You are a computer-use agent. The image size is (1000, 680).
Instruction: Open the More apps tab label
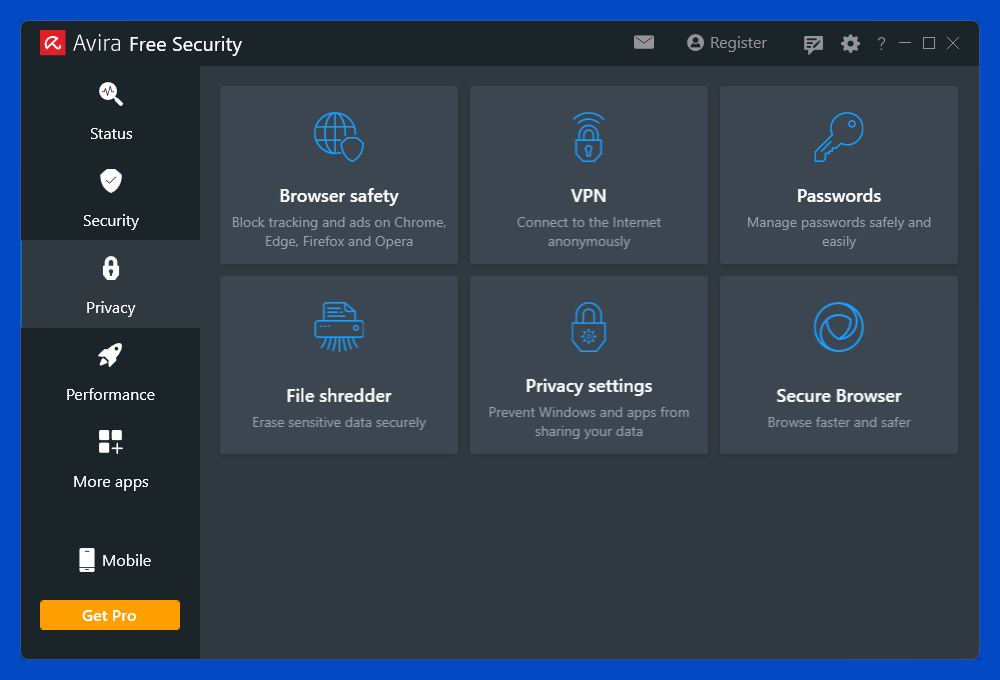coord(111,482)
